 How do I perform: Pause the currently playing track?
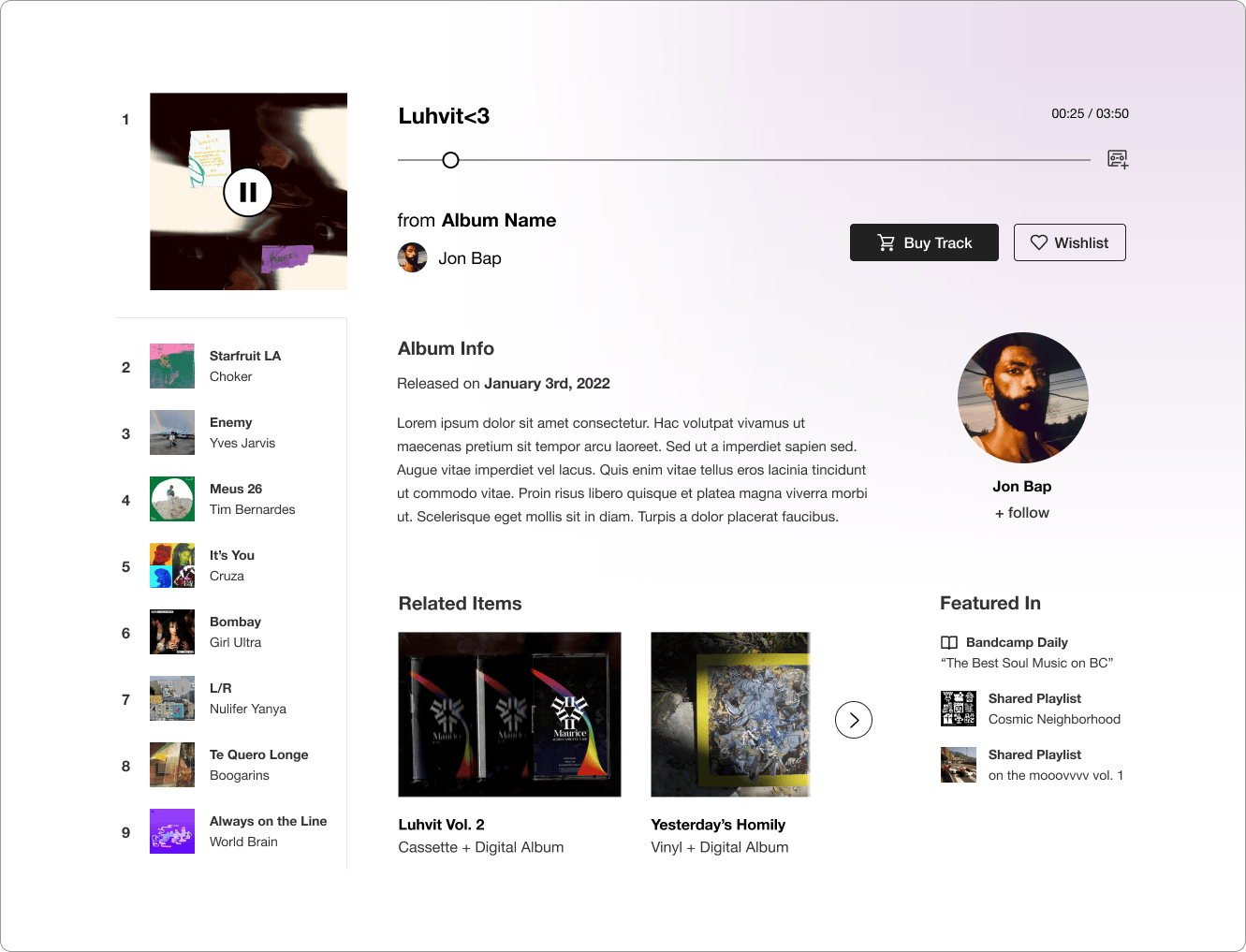point(248,192)
